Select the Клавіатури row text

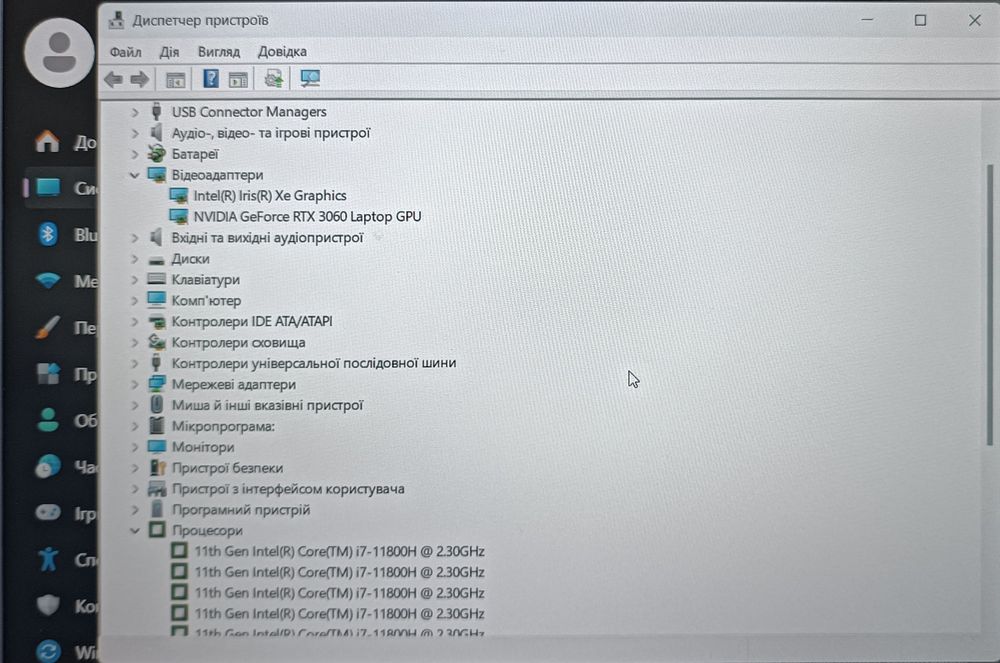click(x=205, y=279)
